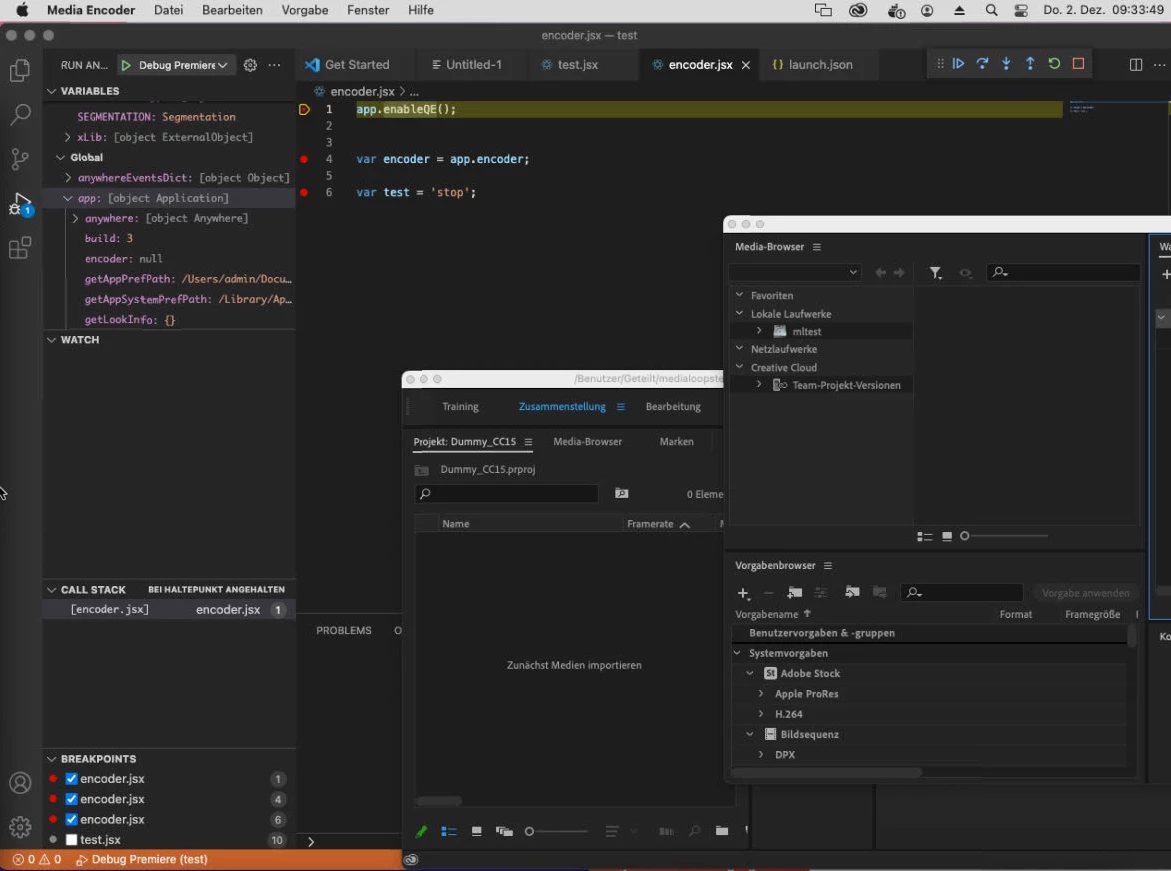This screenshot has width=1171, height=871.
Task: Open the Search view in activity bar
Action: click(x=20, y=114)
